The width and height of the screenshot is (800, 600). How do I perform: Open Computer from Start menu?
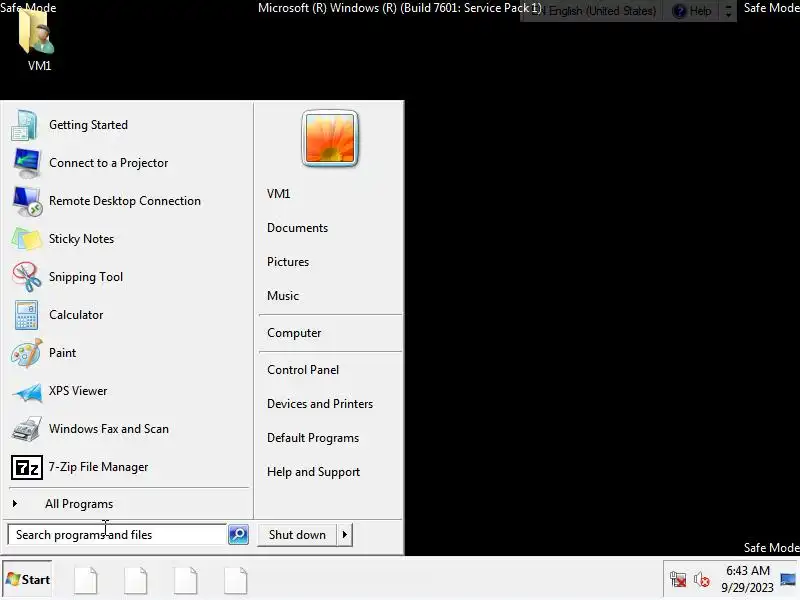pyautogui.click(x=294, y=333)
